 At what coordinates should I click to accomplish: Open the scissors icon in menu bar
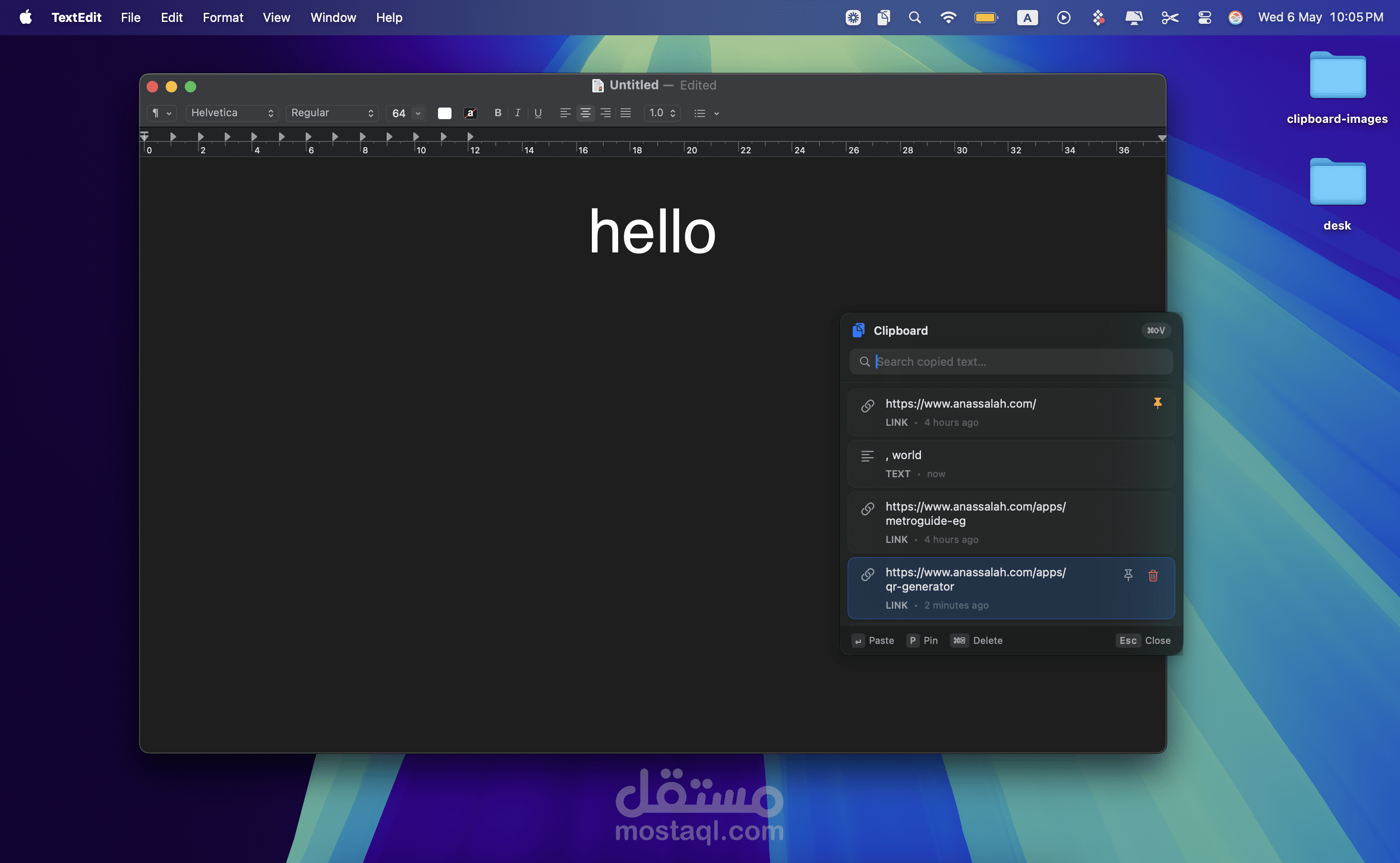pos(1170,18)
